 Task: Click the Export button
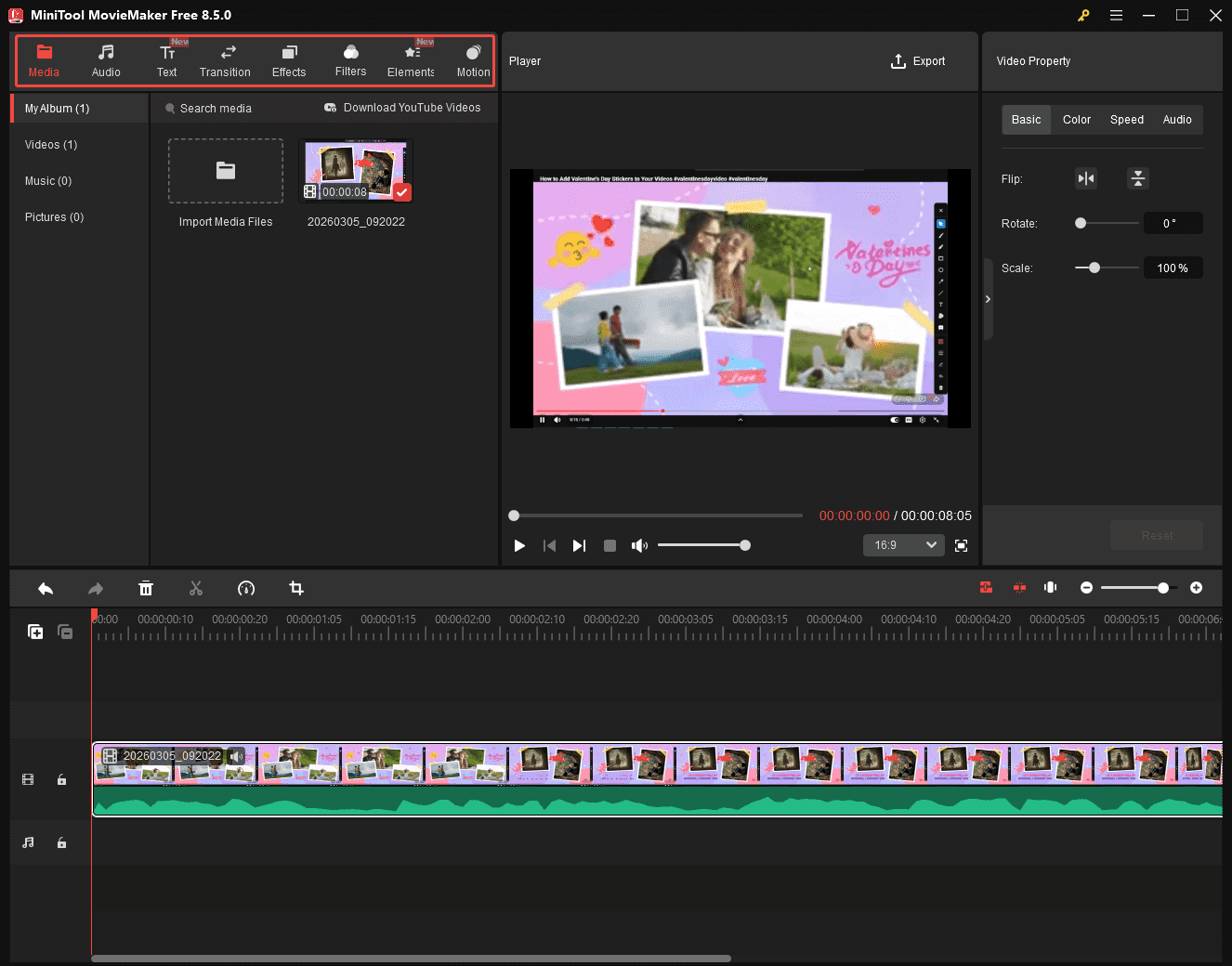click(x=918, y=61)
